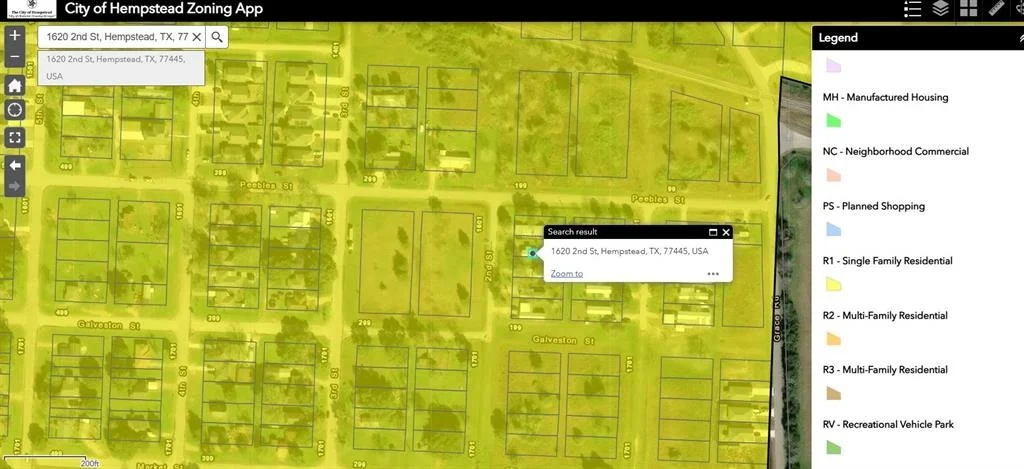1024x469 pixels.
Task: Open the Measurement ruler tool
Action: pyautogui.click(x=996, y=9)
